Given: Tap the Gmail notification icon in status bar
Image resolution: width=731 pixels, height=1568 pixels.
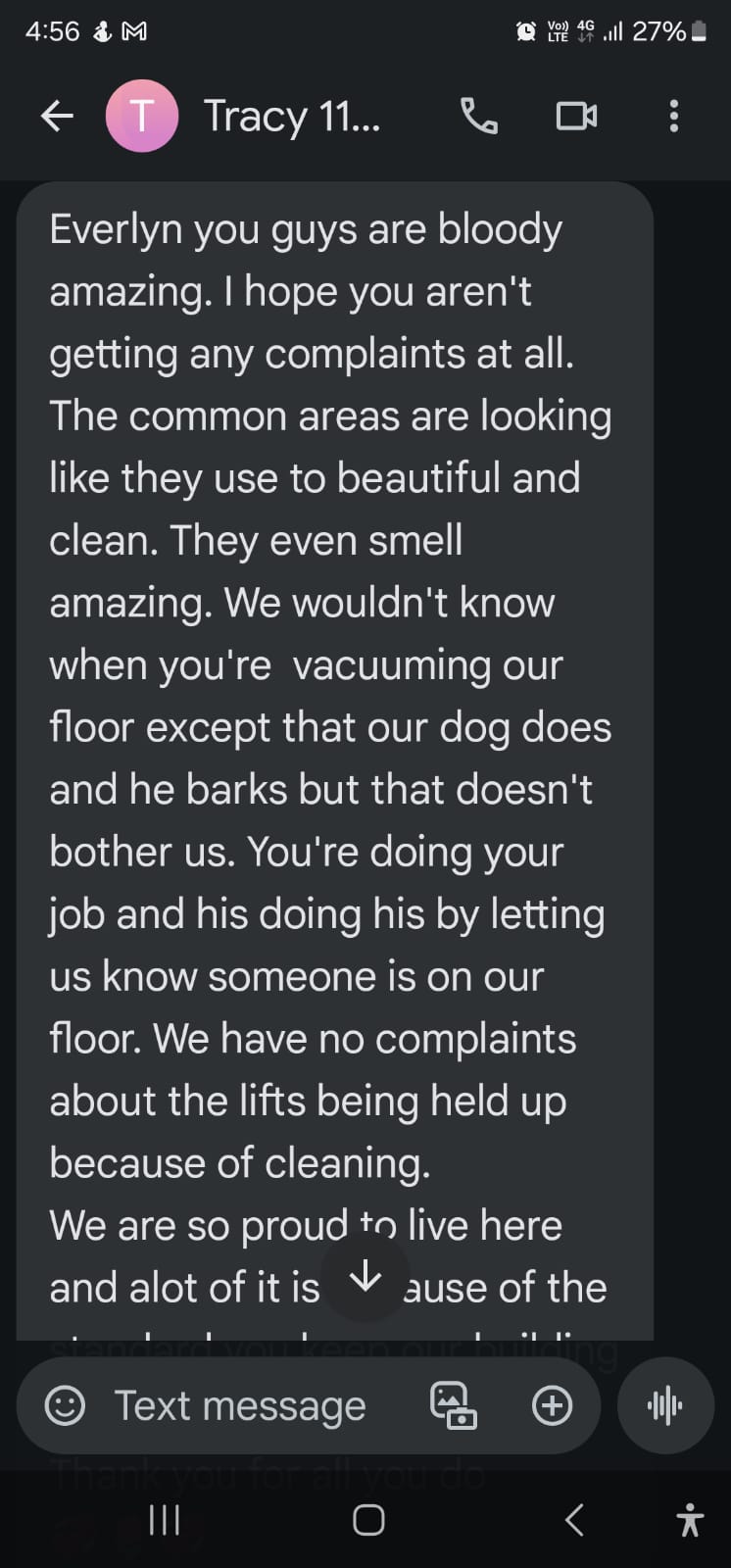Looking at the screenshot, I should coord(133,31).
